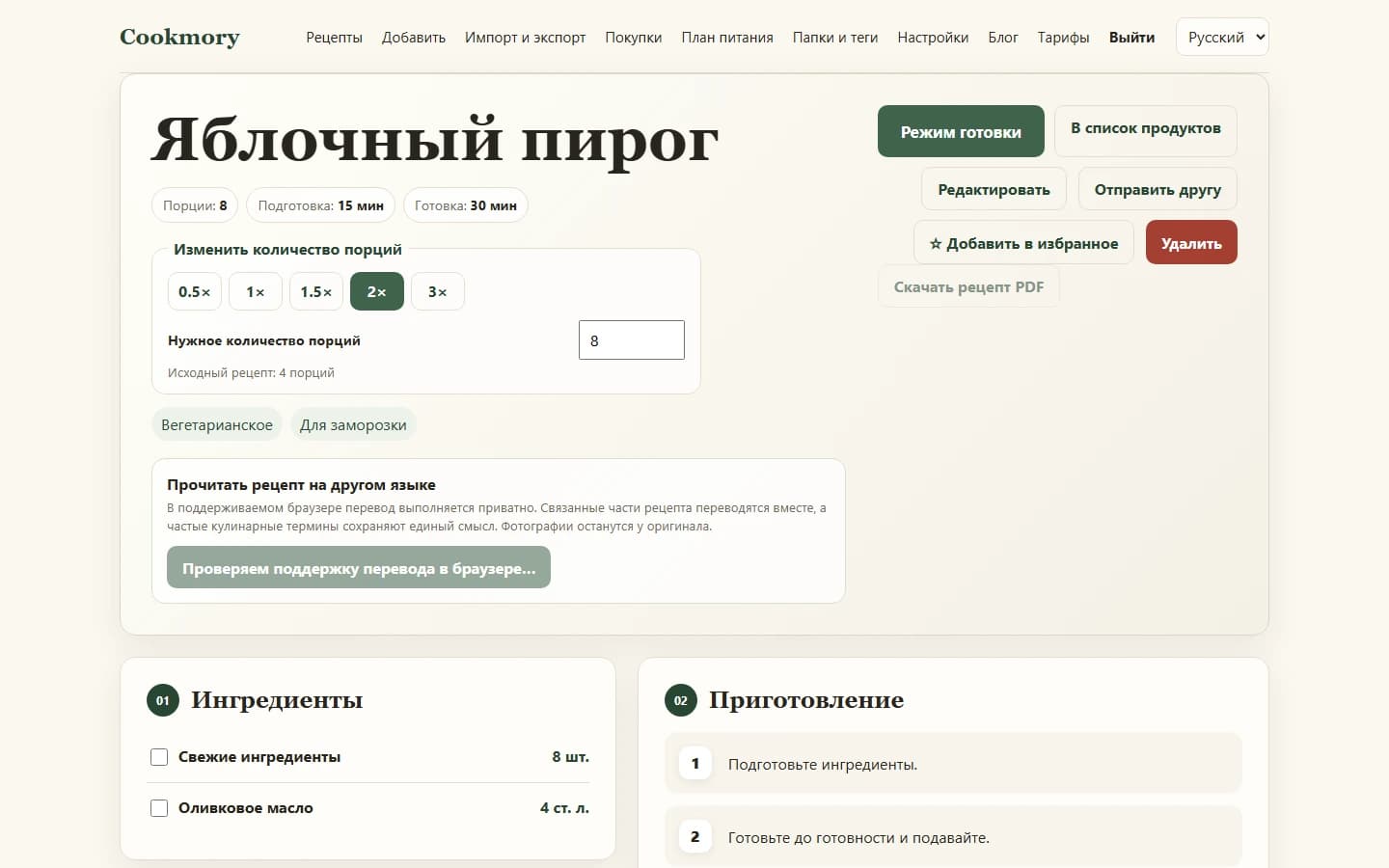Click the Исходный рецепт: 4 порций text
This screenshot has height=868, width=1389.
(251, 372)
